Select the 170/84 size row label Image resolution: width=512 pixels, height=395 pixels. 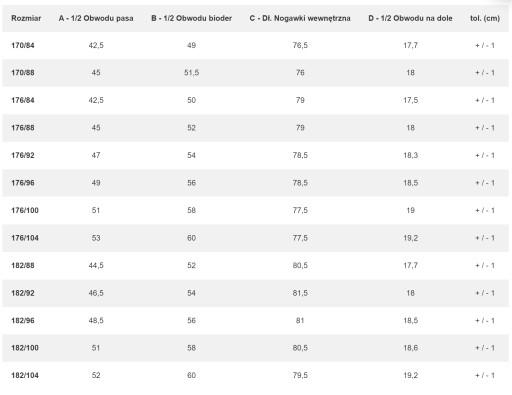click(23, 45)
